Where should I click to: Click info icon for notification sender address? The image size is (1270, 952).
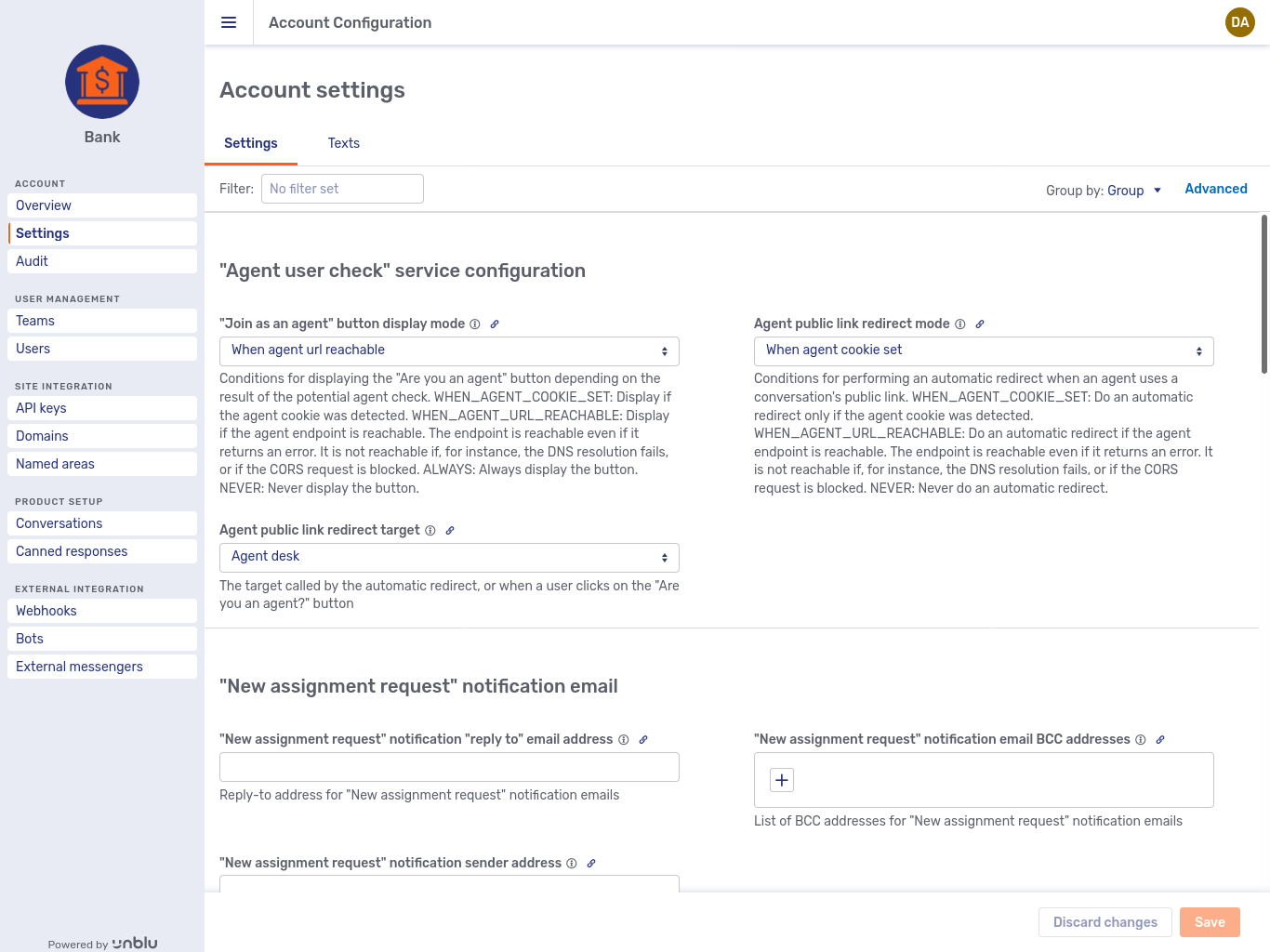tap(572, 864)
